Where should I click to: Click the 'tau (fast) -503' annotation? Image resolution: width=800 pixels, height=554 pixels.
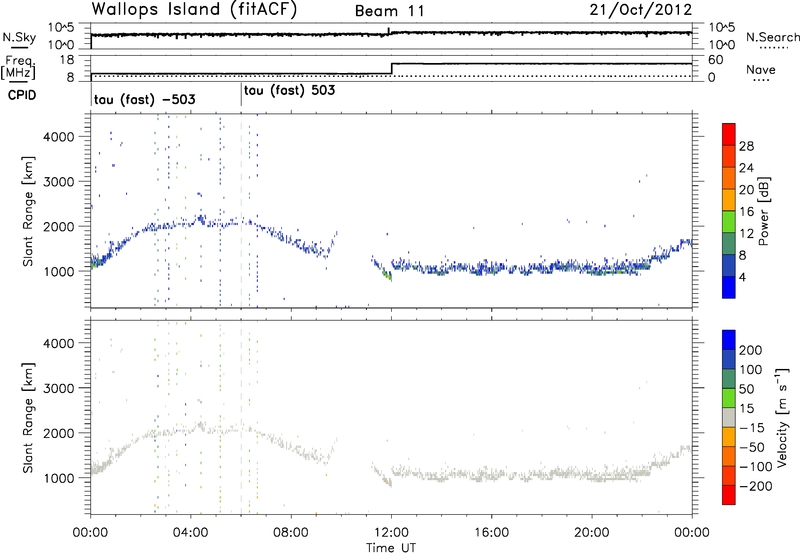point(144,100)
